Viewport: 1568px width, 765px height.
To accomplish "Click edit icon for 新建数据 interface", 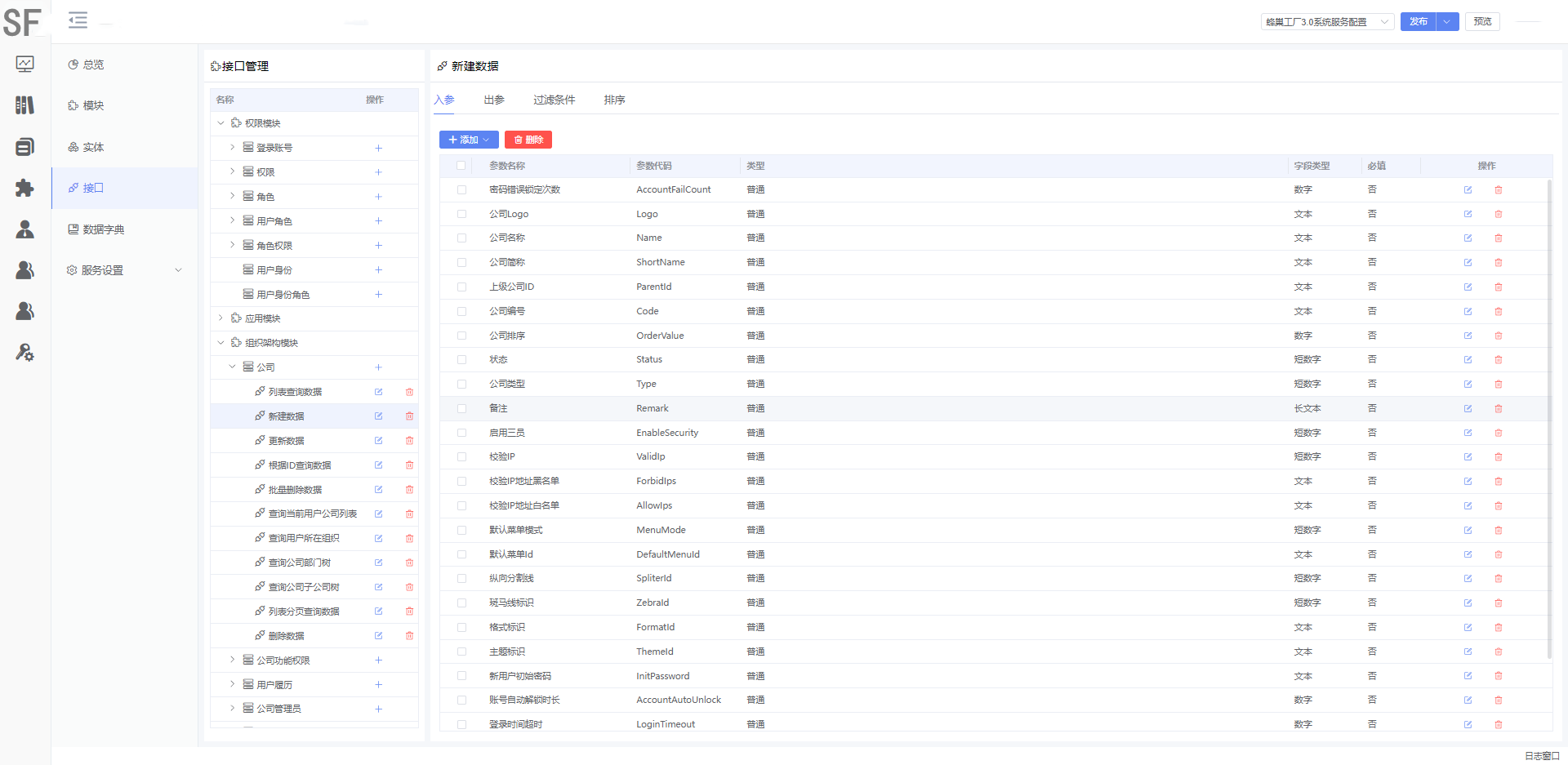I will click(x=378, y=416).
